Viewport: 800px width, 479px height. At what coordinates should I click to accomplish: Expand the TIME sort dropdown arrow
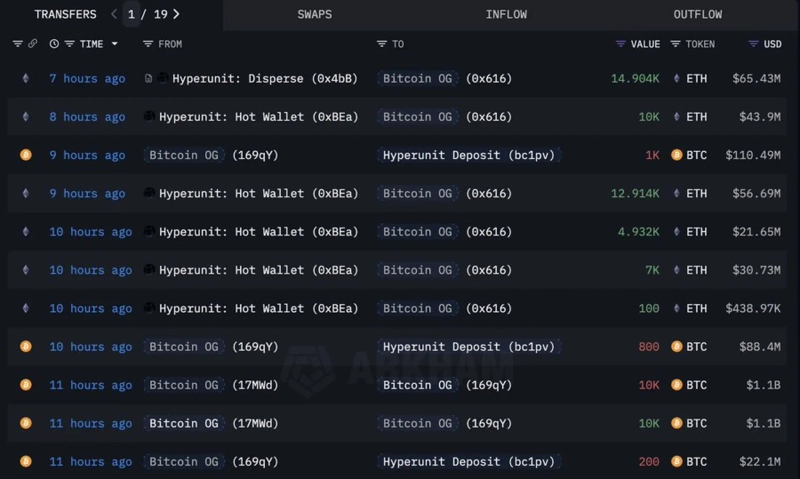114,44
